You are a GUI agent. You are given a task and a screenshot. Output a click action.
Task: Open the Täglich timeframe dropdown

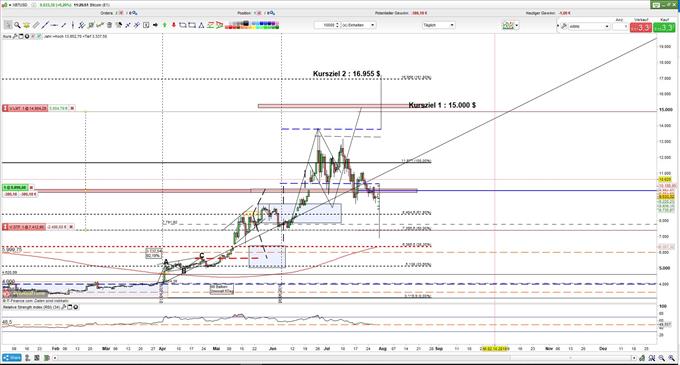438,25
